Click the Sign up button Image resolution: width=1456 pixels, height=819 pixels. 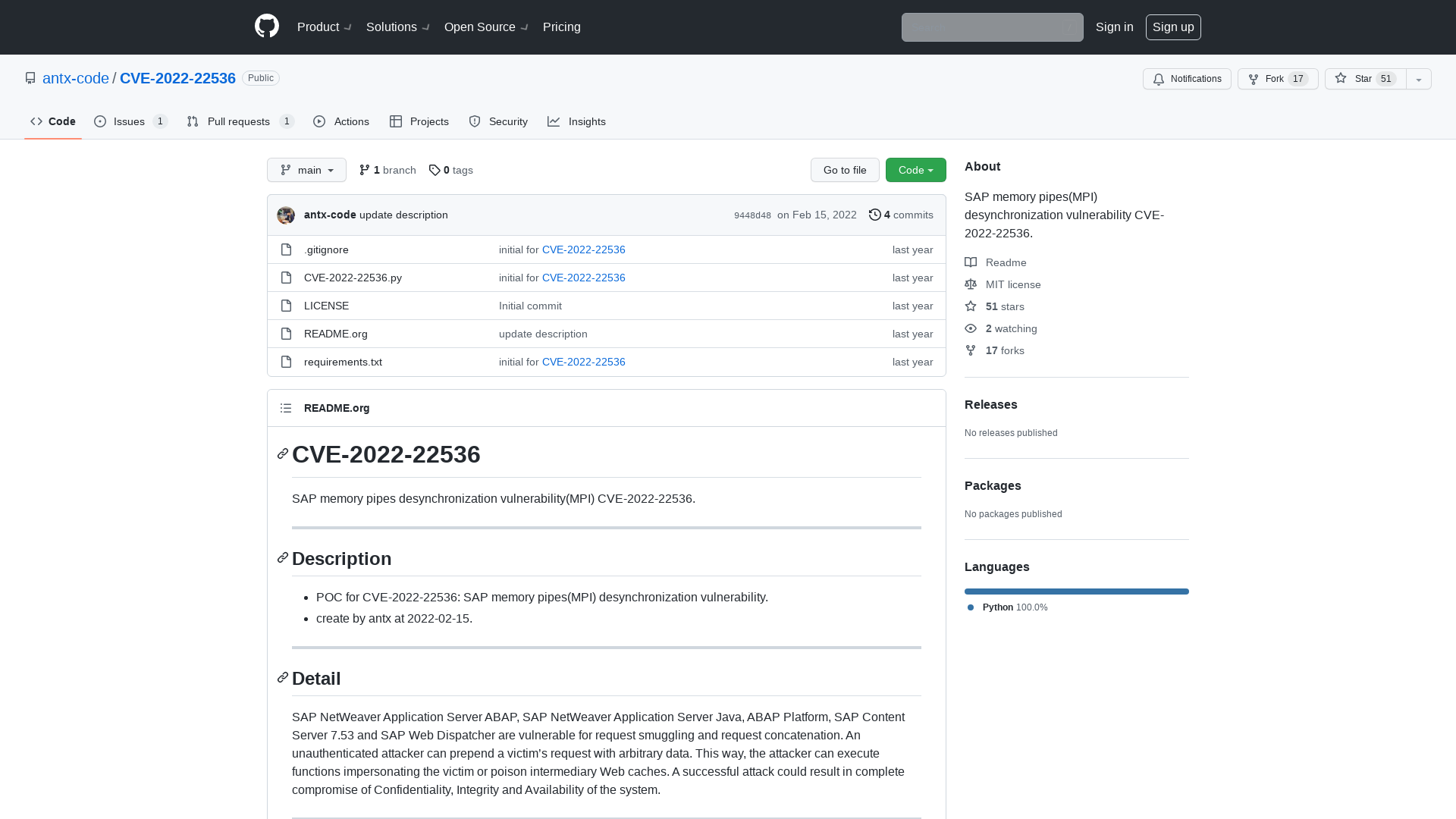coord(1173,27)
